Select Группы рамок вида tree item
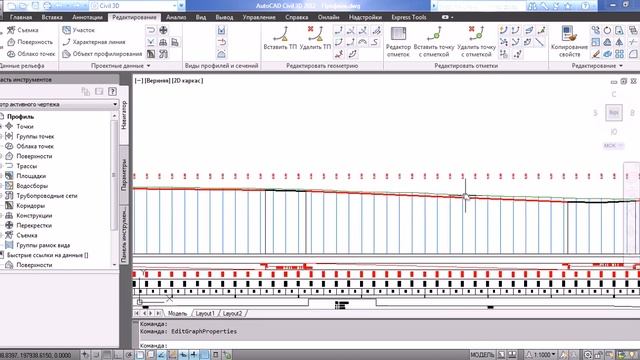Image resolution: width=640 pixels, height=360 pixels. (x=43, y=245)
